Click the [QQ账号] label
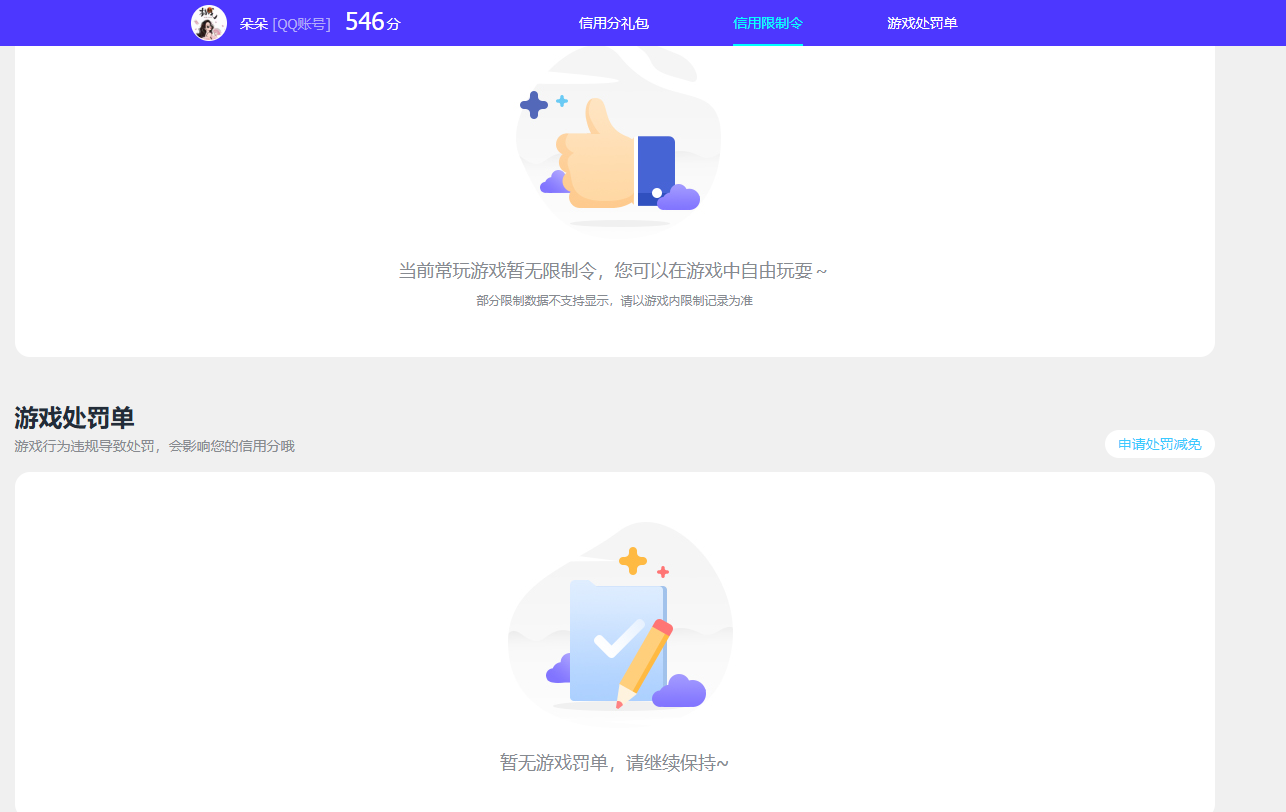Screen dimensions: 1286x812 click(301, 23)
